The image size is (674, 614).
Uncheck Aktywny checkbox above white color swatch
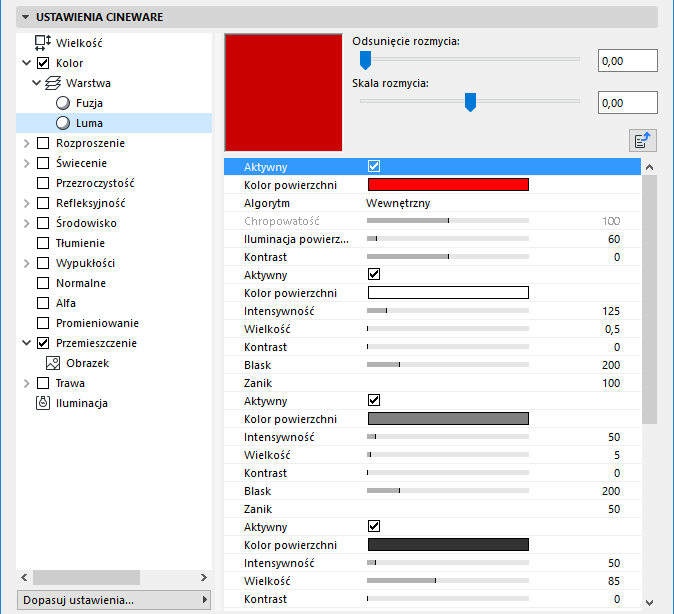click(x=374, y=274)
